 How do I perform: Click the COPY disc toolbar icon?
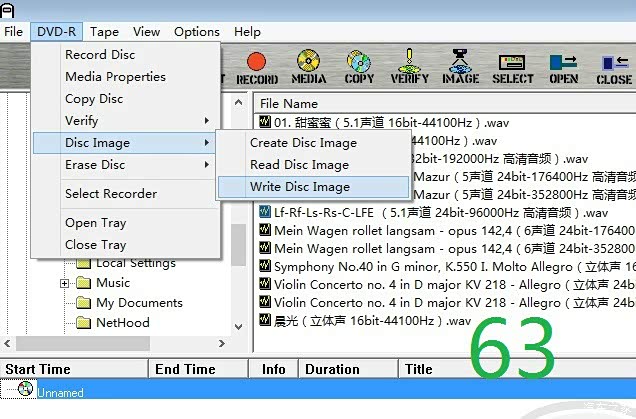point(359,66)
